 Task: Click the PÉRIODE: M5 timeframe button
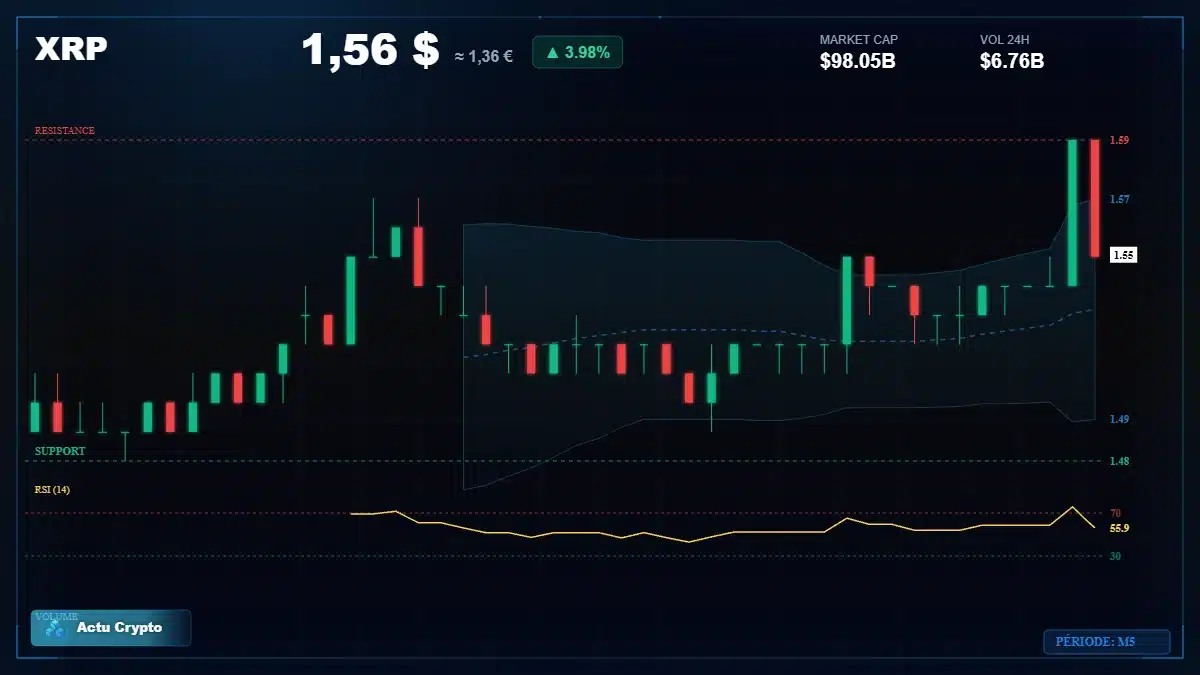pos(1107,642)
